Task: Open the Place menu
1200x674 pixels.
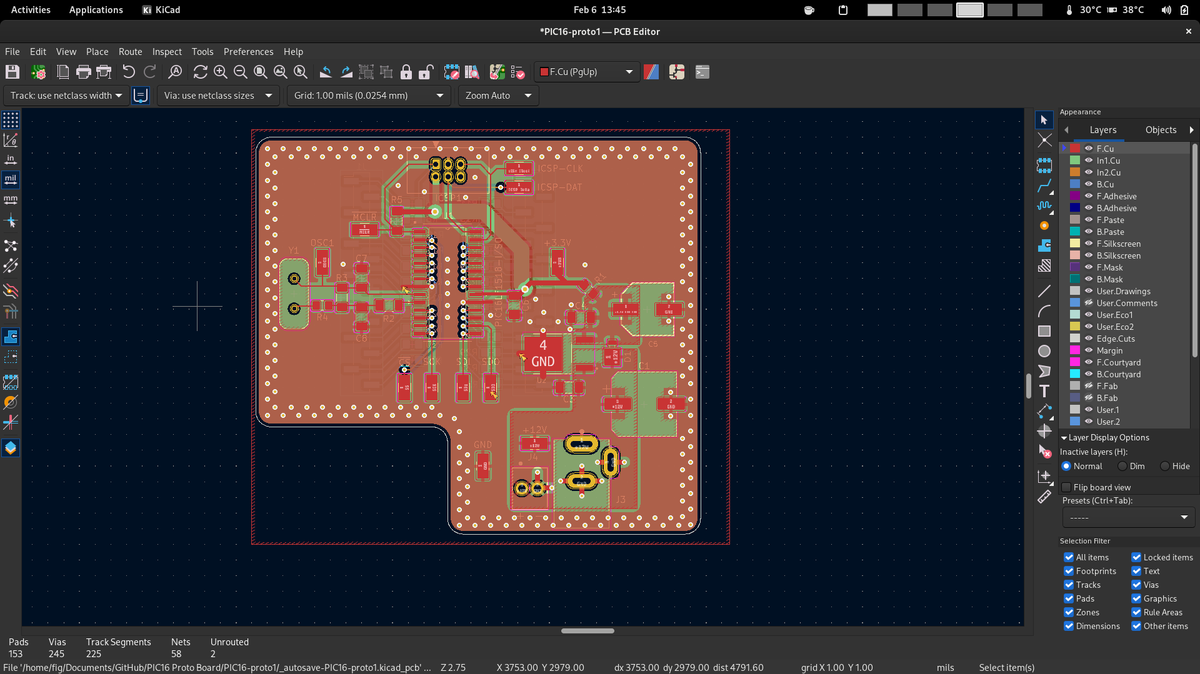Action: pos(97,51)
